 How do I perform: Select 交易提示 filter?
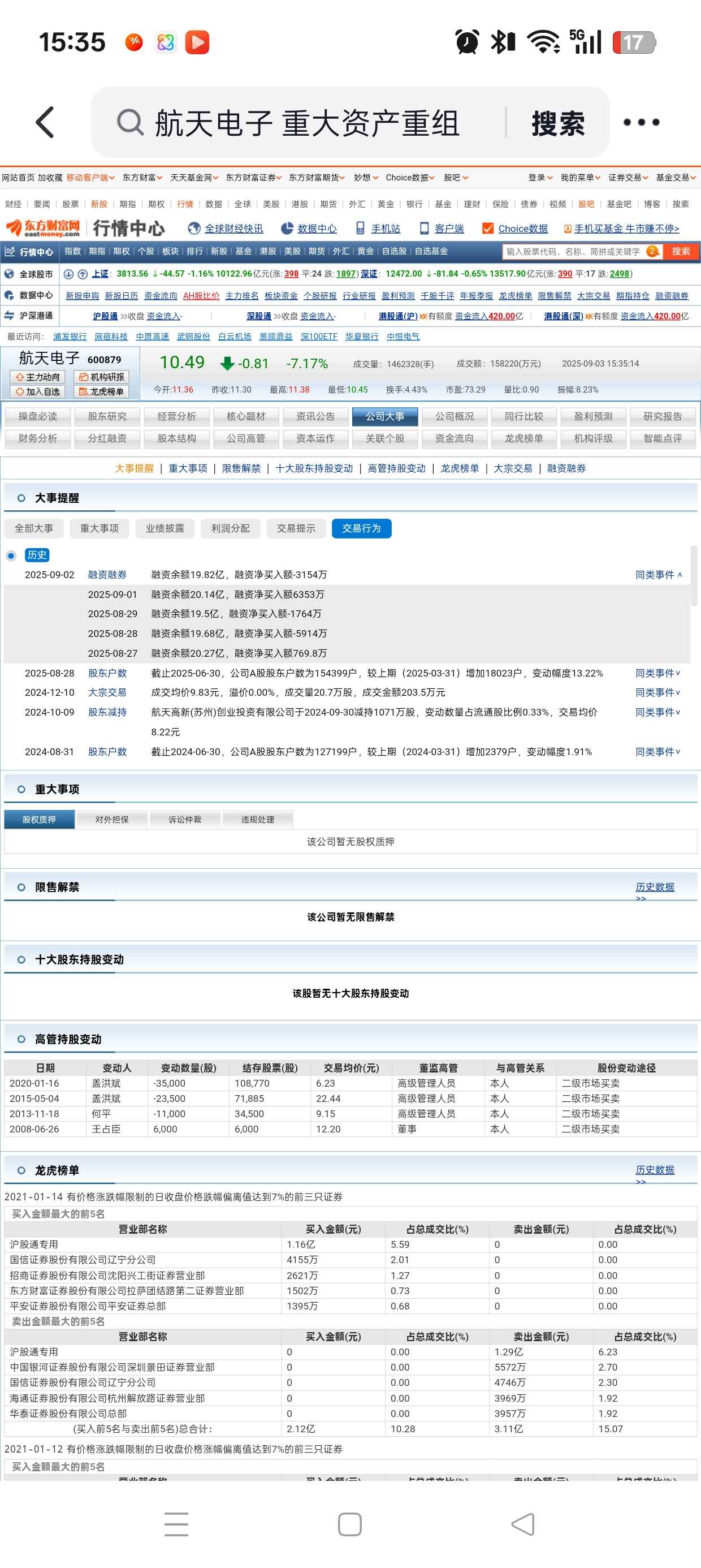296,528
